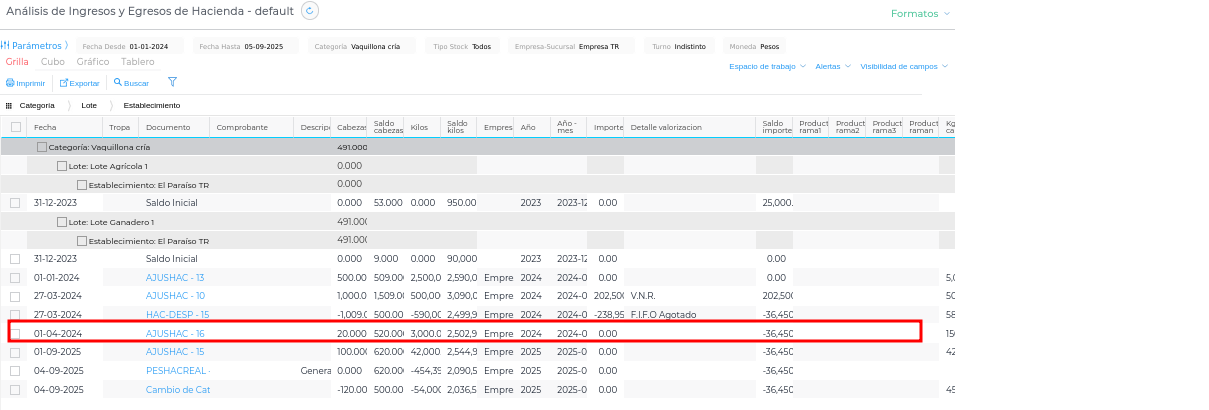Tick the checkbox for the 01-04-2024 row
This screenshot has height=410, width=1209.
click(15, 333)
